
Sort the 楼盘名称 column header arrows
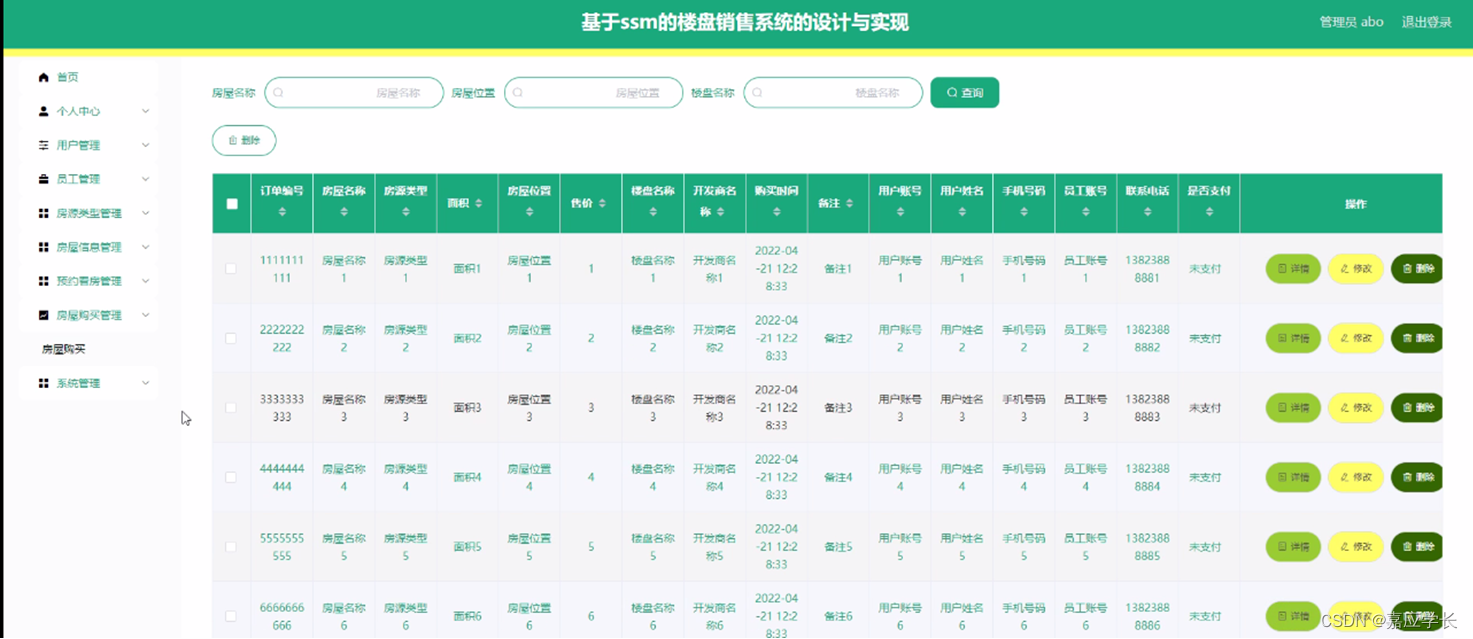tap(653, 212)
